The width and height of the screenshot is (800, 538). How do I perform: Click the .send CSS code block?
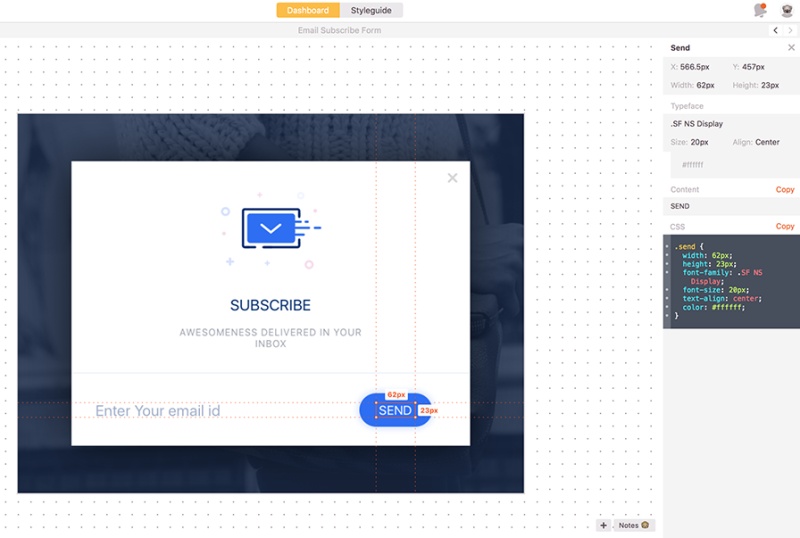pos(731,281)
